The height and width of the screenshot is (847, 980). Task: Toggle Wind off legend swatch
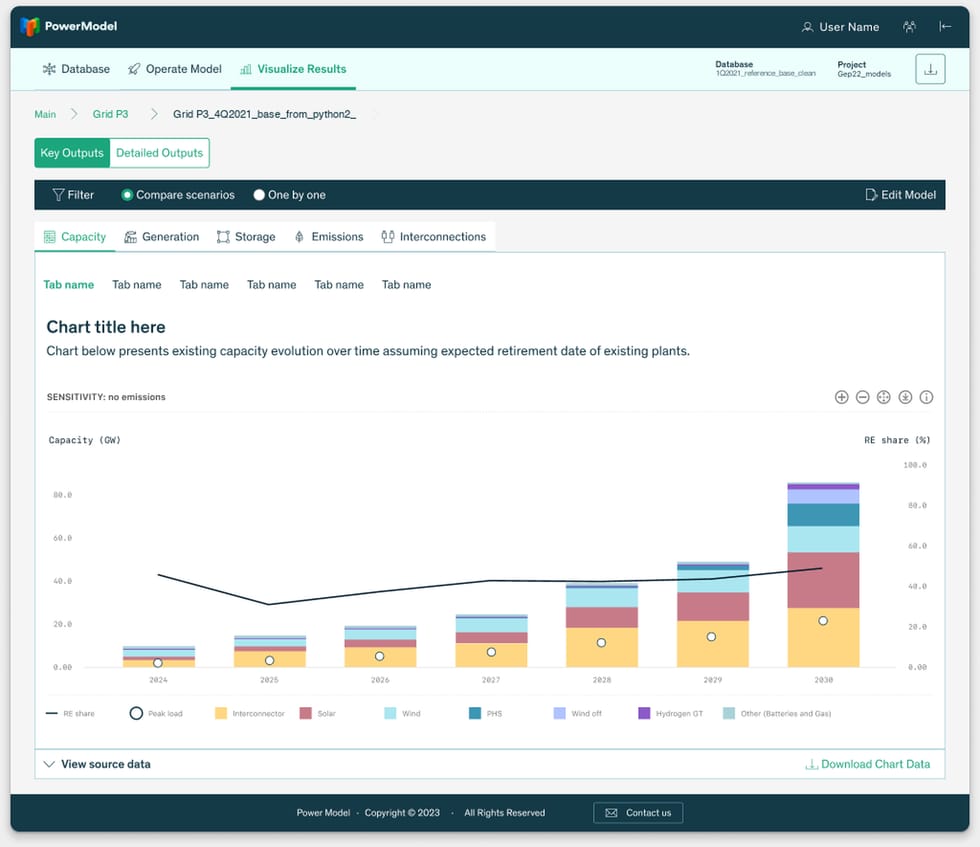pos(559,713)
